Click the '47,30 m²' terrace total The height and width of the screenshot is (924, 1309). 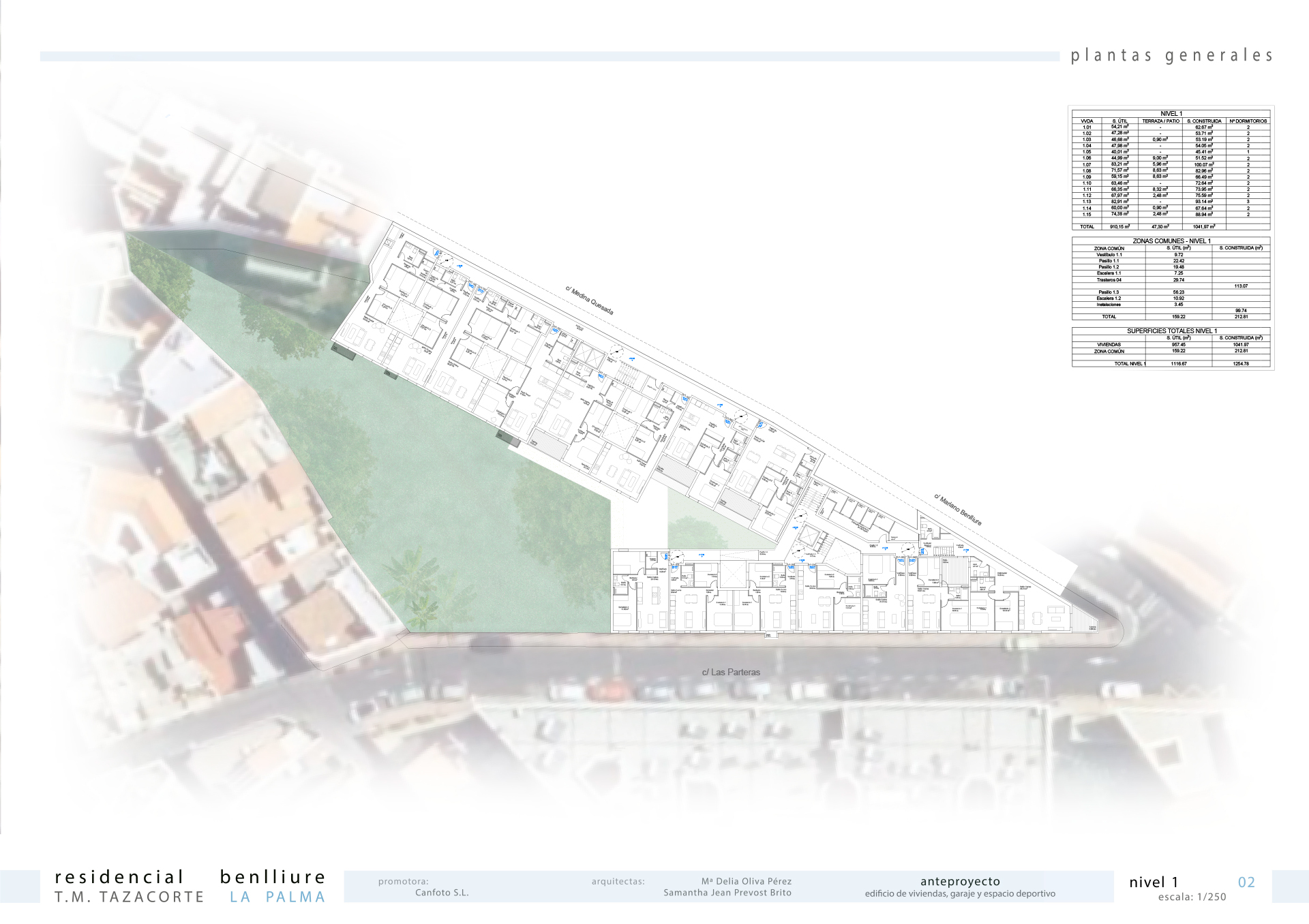coord(1160,227)
